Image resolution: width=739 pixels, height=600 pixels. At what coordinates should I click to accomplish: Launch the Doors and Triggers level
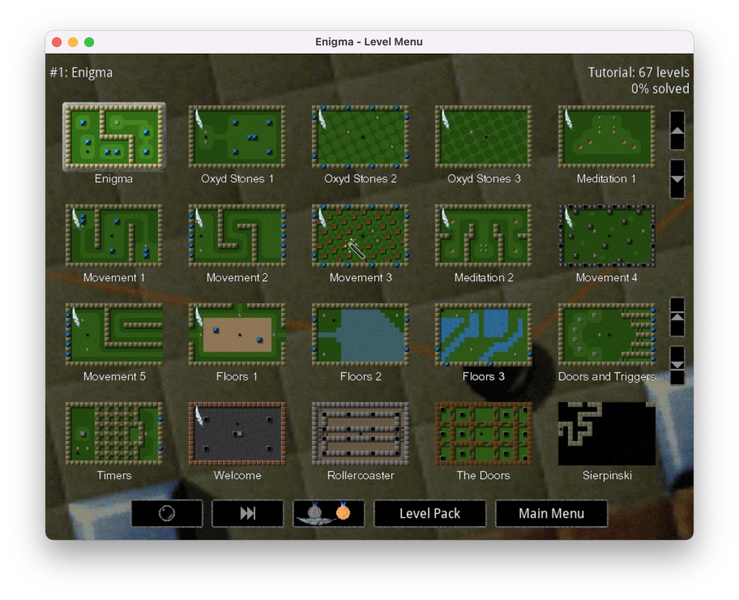click(x=607, y=335)
